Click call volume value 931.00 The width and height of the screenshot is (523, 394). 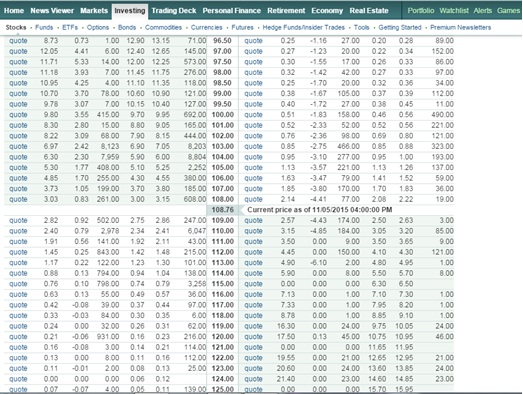(x=108, y=337)
